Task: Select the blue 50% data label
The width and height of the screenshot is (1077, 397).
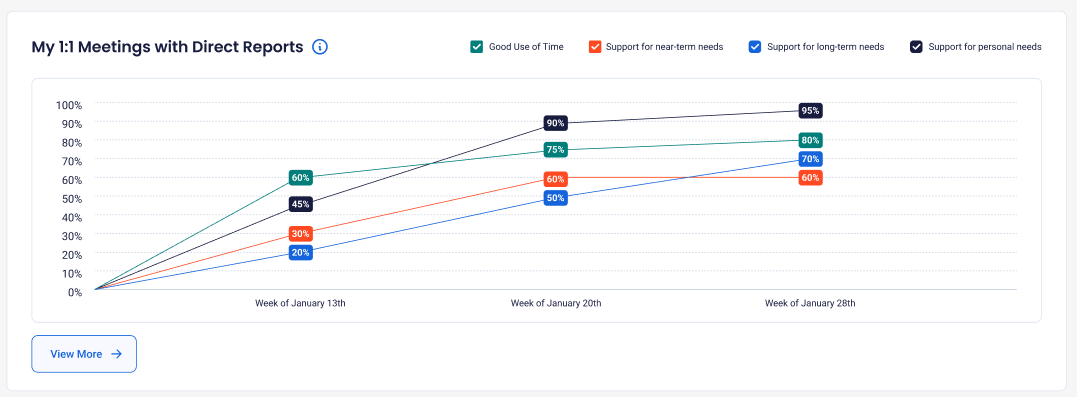Action: tap(555, 198)
